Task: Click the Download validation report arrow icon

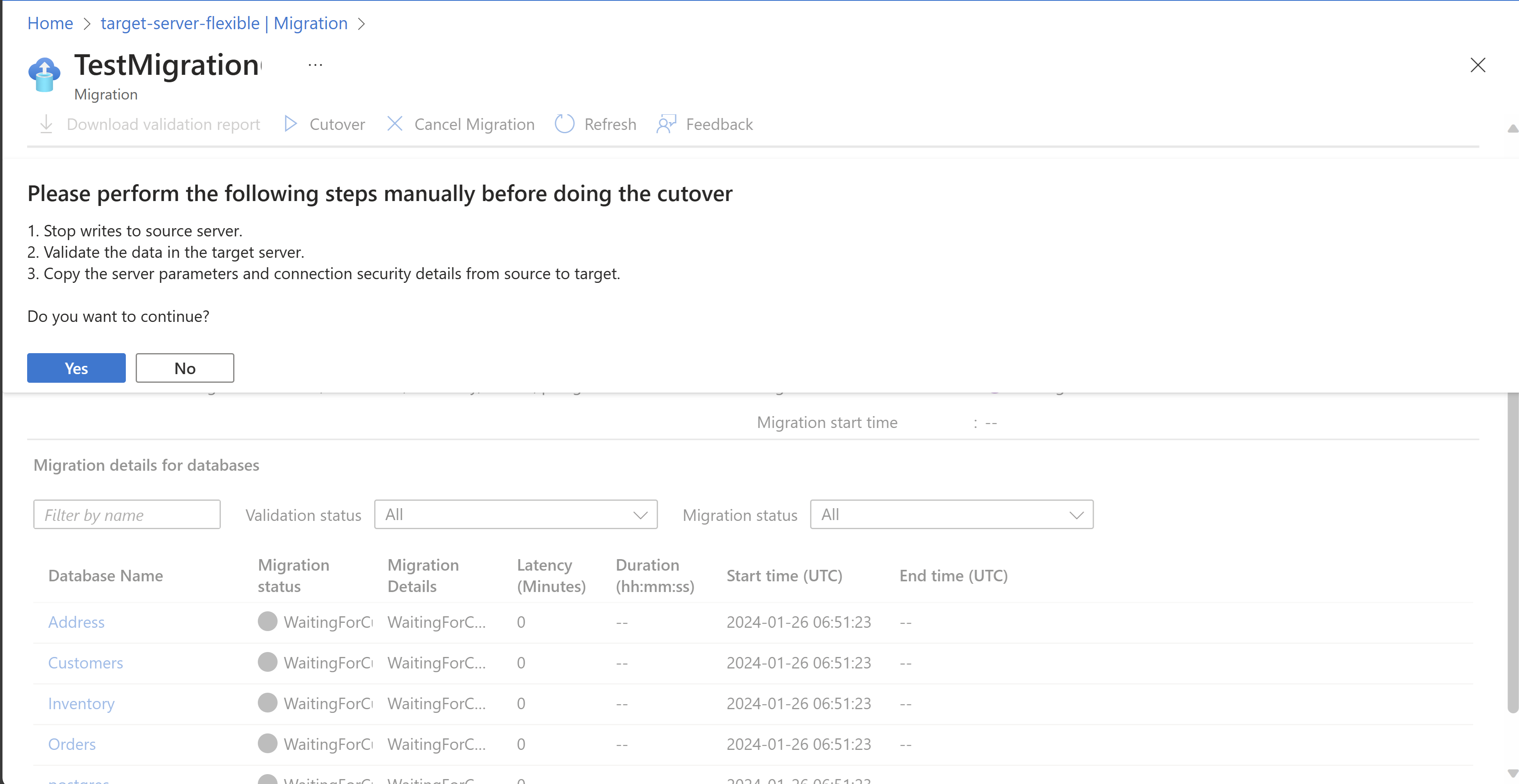Action: (46, 124)
